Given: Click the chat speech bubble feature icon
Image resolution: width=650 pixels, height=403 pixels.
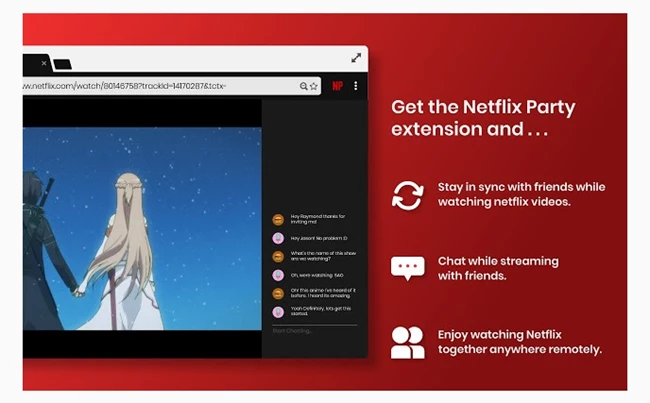Looking at the screenshot, I should pos(407,268).
